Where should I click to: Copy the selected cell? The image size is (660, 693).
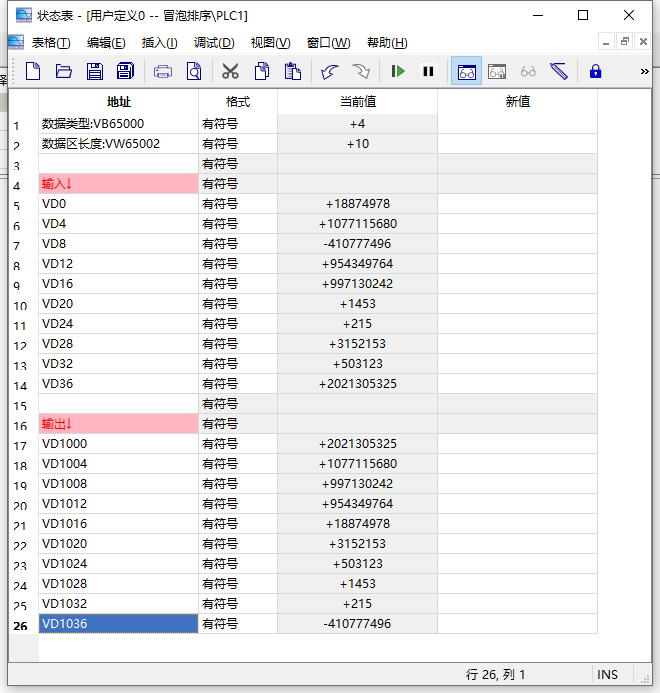point(262,71)
